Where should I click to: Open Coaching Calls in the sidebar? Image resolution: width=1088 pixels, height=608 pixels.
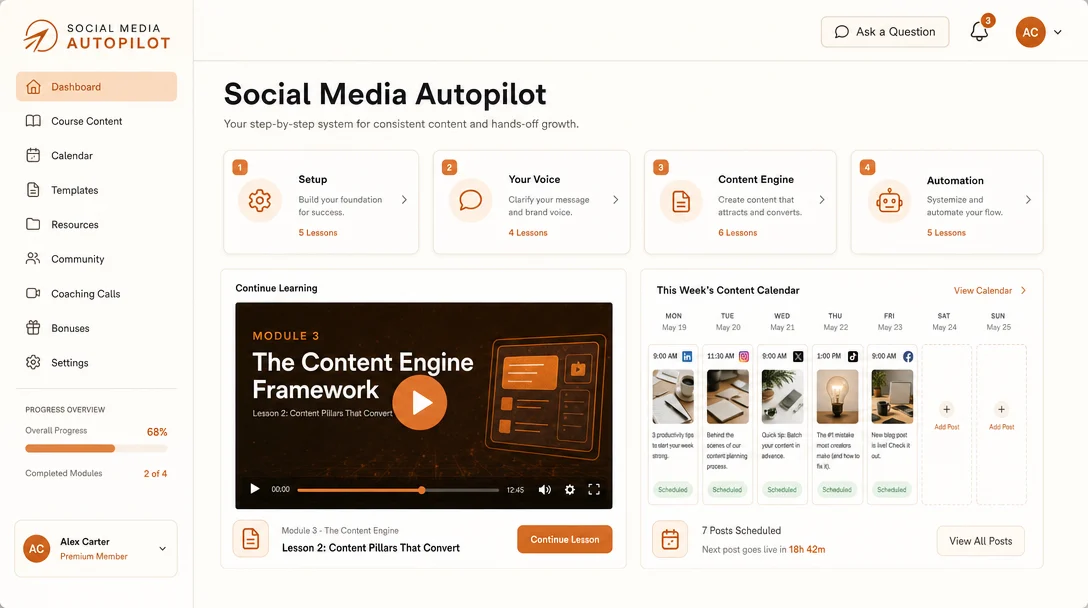pos(96,294)
